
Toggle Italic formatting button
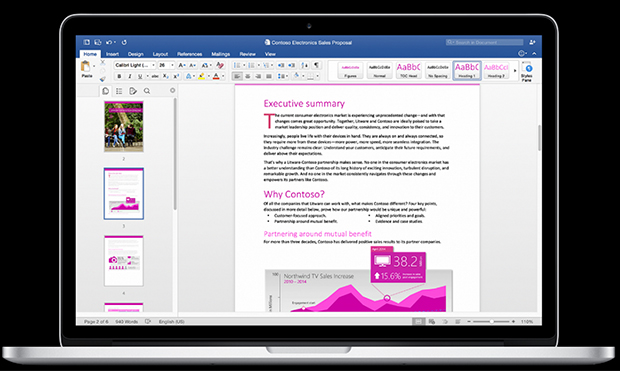pyautogui.click(x=129, y=76)
